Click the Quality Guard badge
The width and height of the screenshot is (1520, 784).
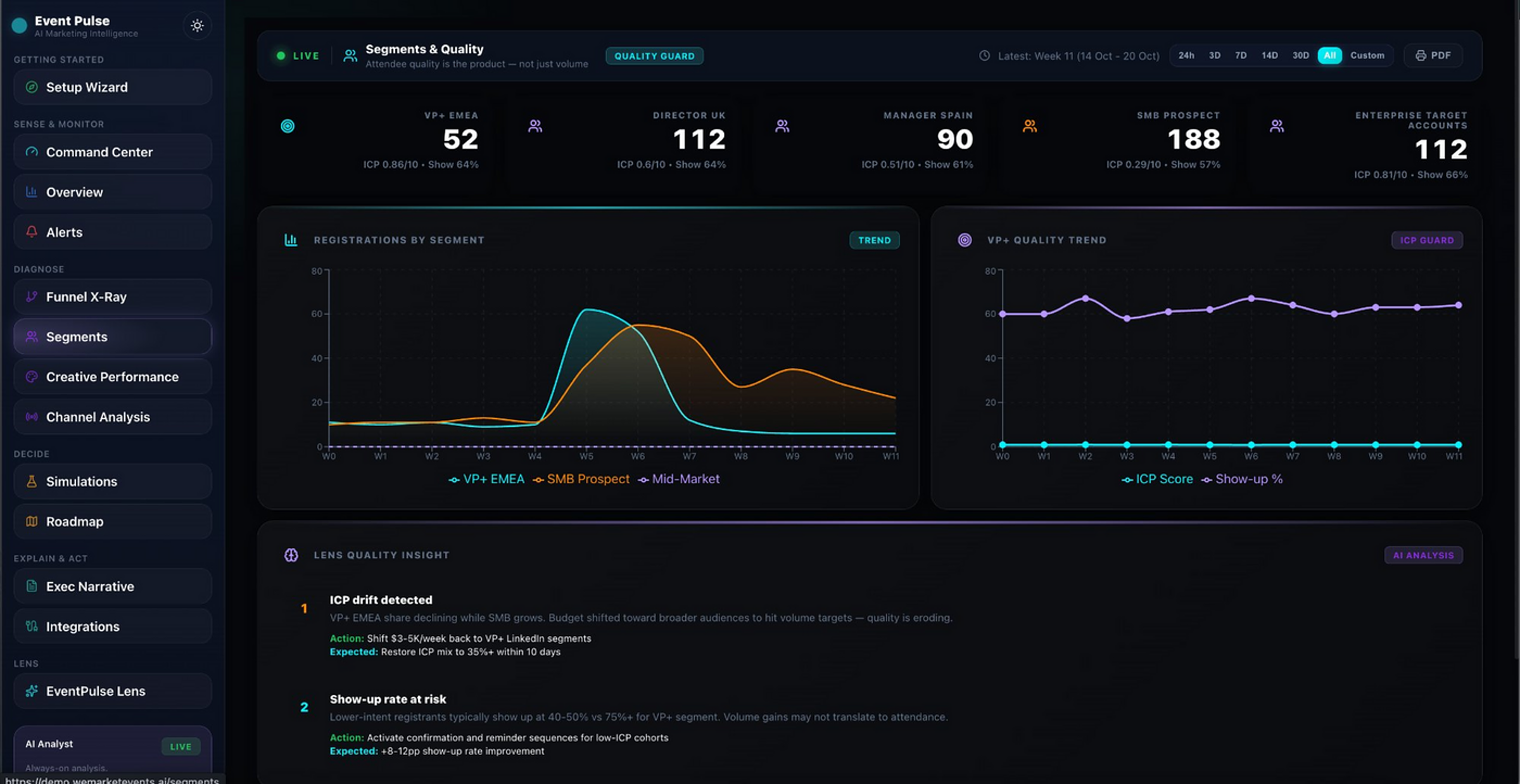pos(654,56)
